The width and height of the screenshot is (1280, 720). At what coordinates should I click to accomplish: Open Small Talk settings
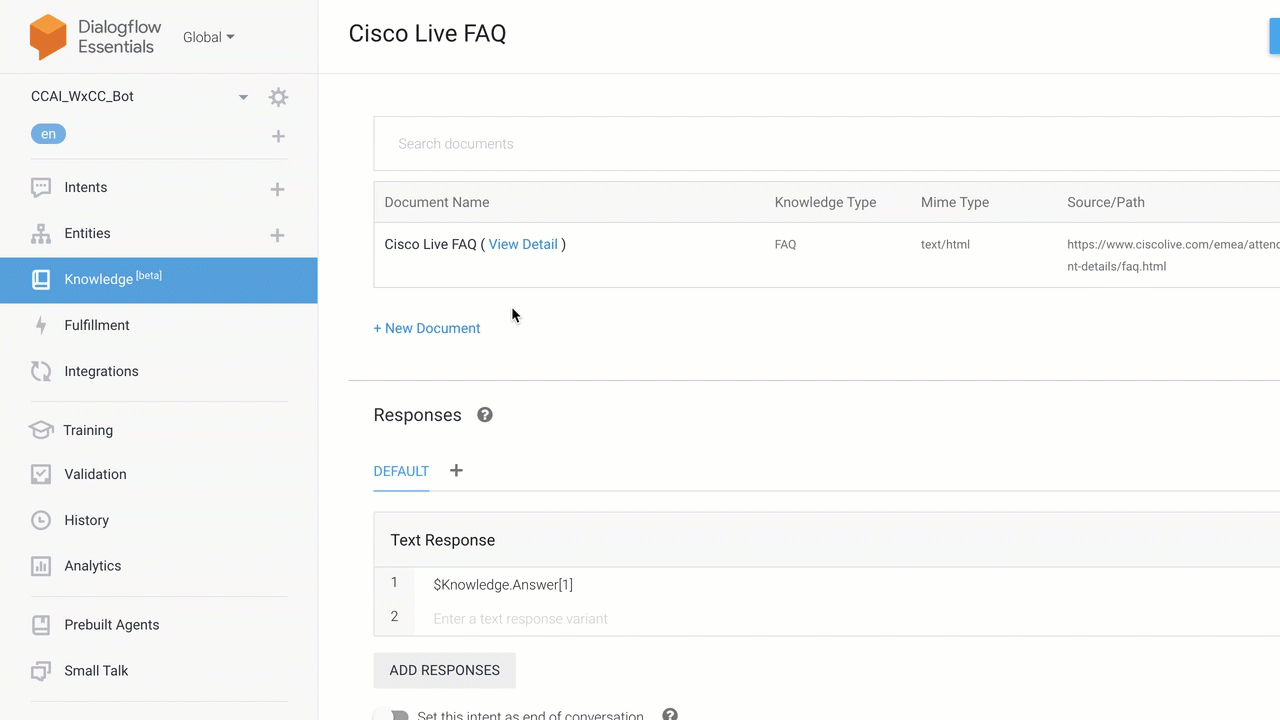[96, 671]
